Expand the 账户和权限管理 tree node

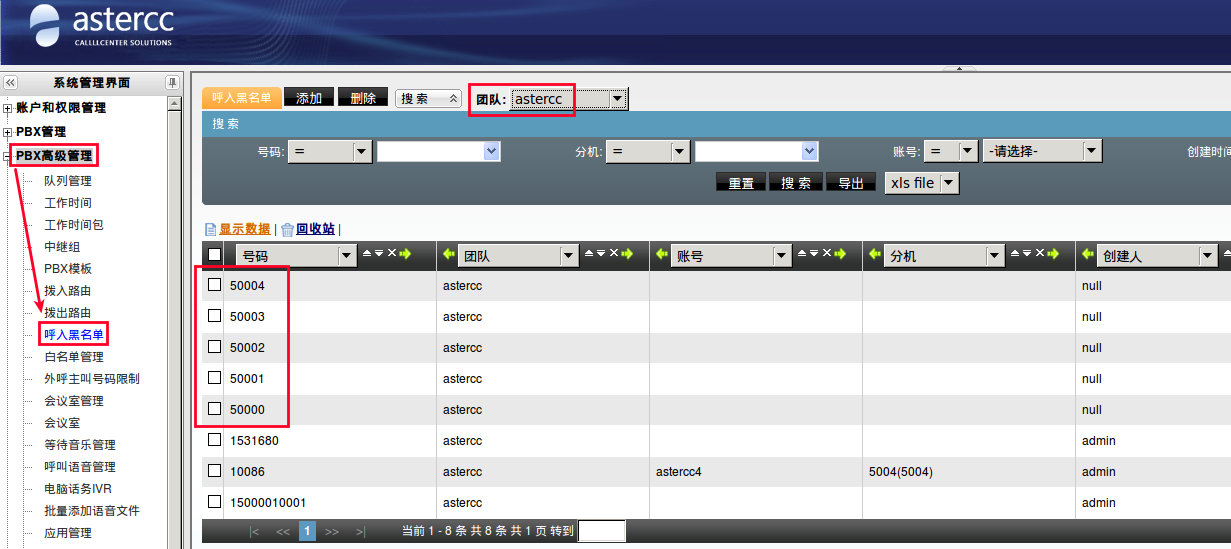8,108
